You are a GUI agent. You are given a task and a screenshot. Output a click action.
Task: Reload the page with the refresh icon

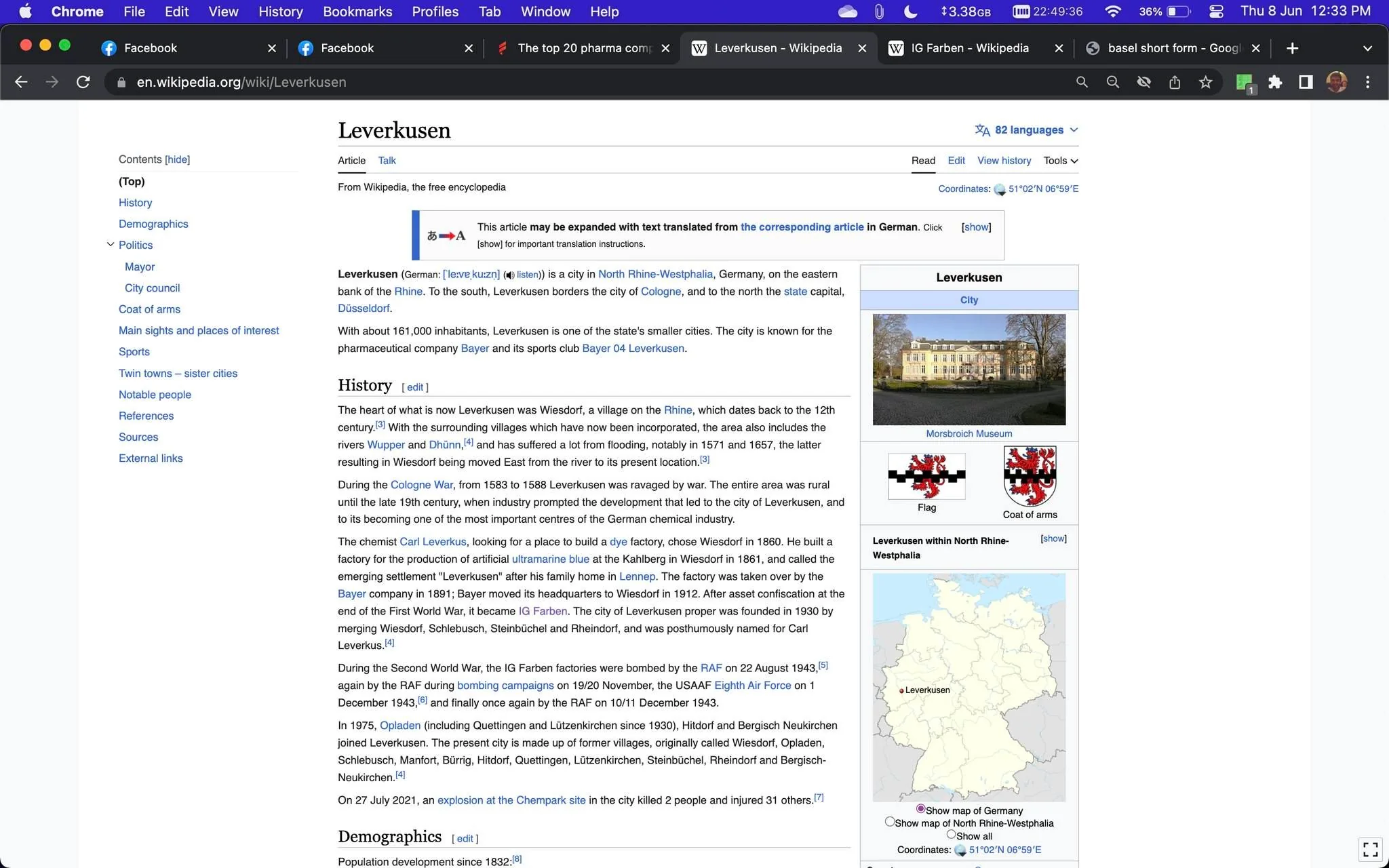83,82
